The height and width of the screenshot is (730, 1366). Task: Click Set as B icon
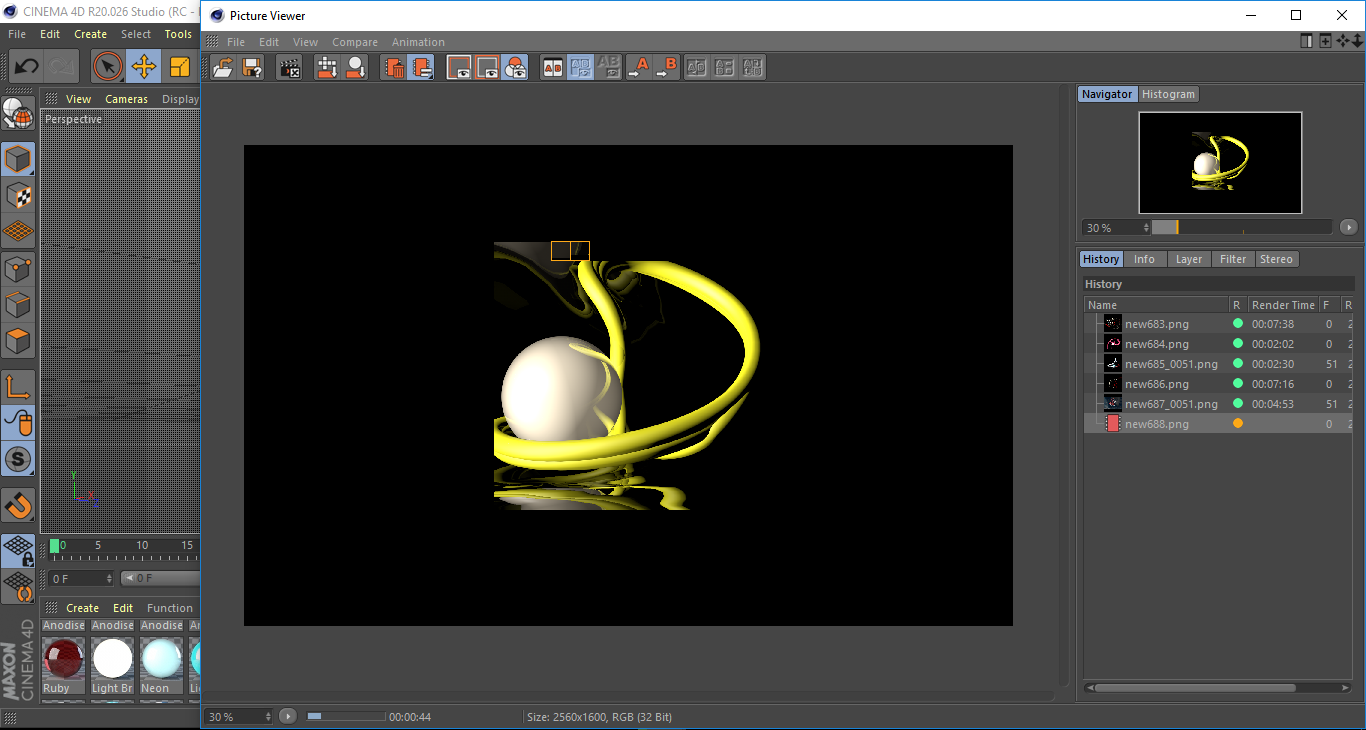tap(667, 68)
